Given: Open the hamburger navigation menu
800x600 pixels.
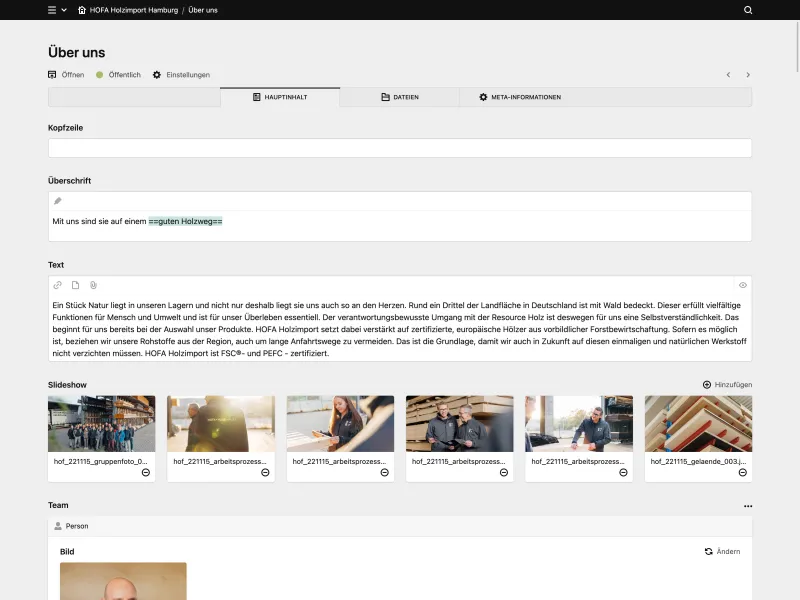Looking at the screenshot, I should (x=52, y=10).
